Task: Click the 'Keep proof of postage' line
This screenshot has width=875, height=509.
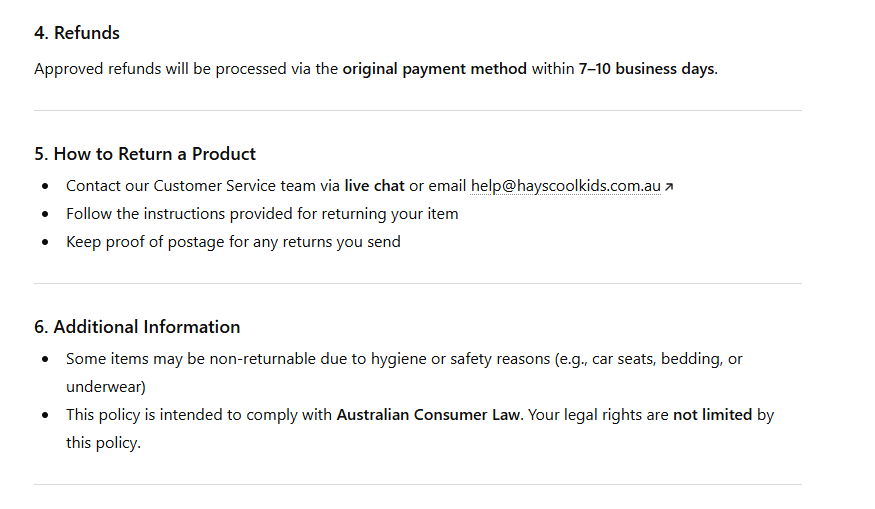Action: point(233,242)
